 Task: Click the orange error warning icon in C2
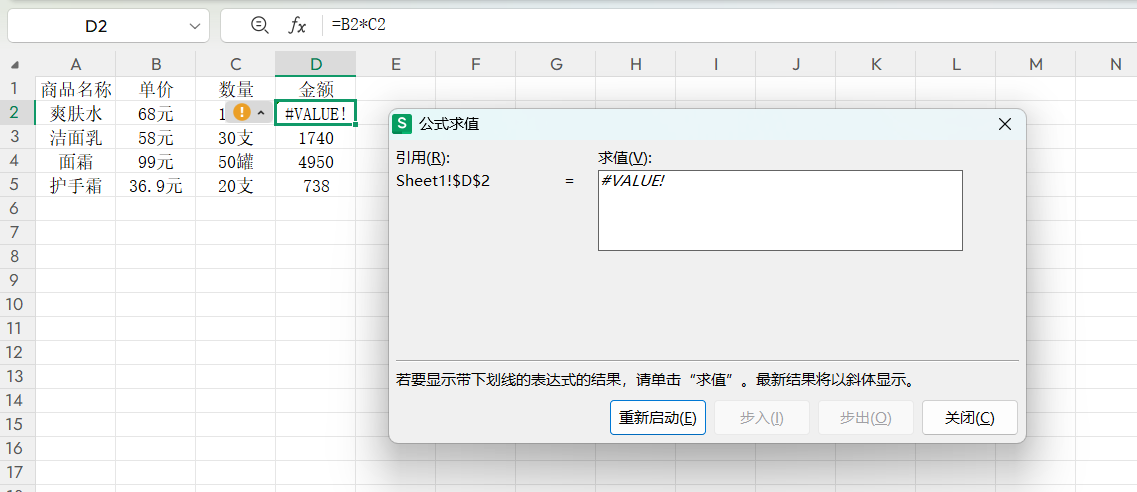[241, 112]
